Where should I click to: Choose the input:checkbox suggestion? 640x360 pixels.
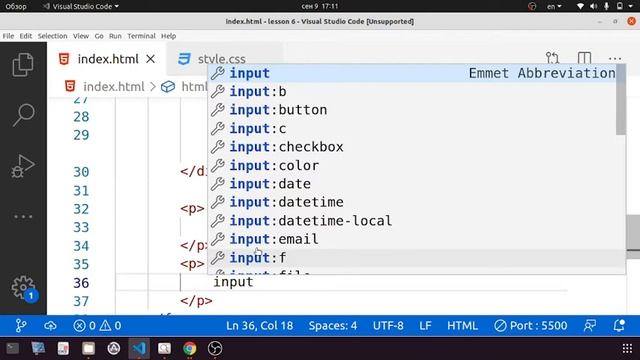click(413, 147)
